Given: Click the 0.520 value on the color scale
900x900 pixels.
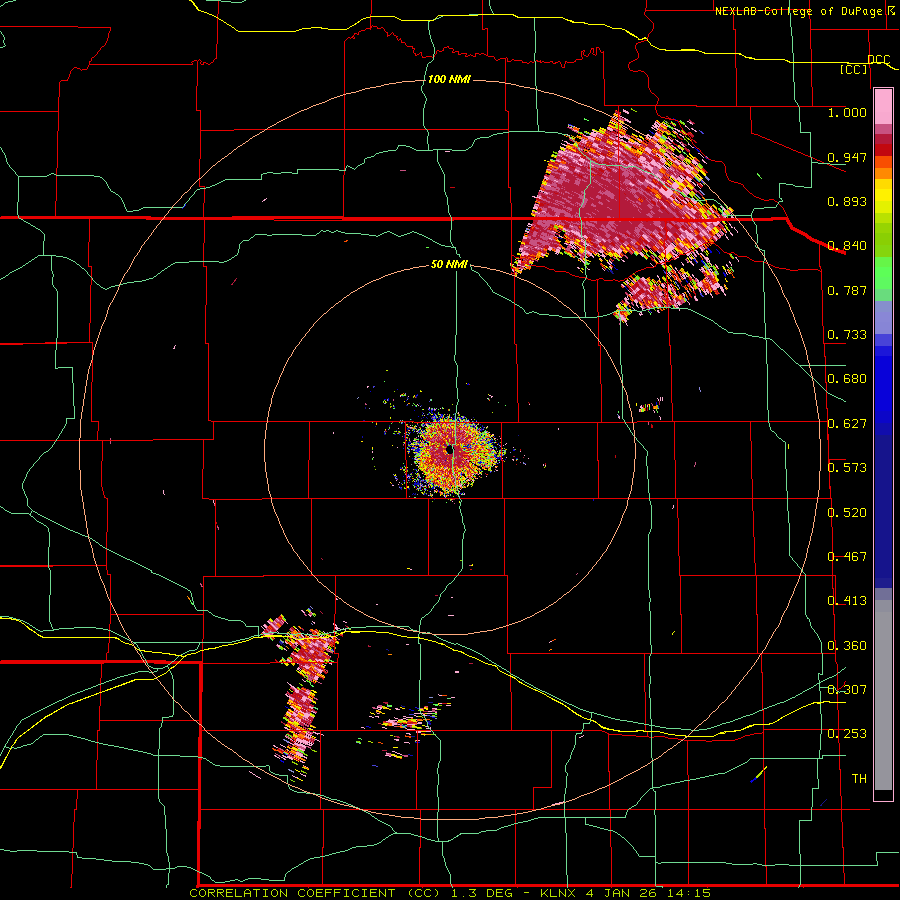Looking at the screenshot, I should coord(847,513).
